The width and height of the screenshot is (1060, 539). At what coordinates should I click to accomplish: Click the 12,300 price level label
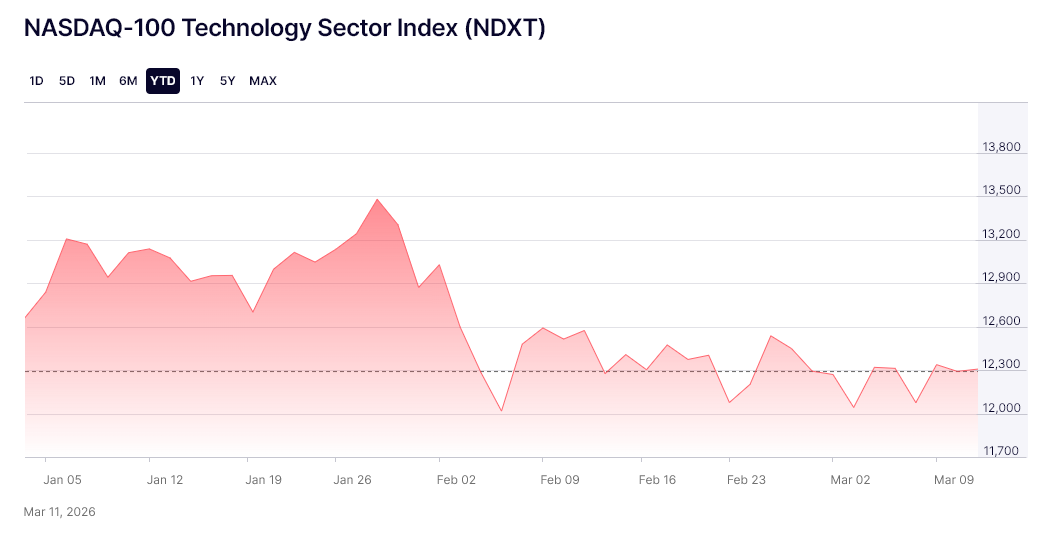[1001, 365]
